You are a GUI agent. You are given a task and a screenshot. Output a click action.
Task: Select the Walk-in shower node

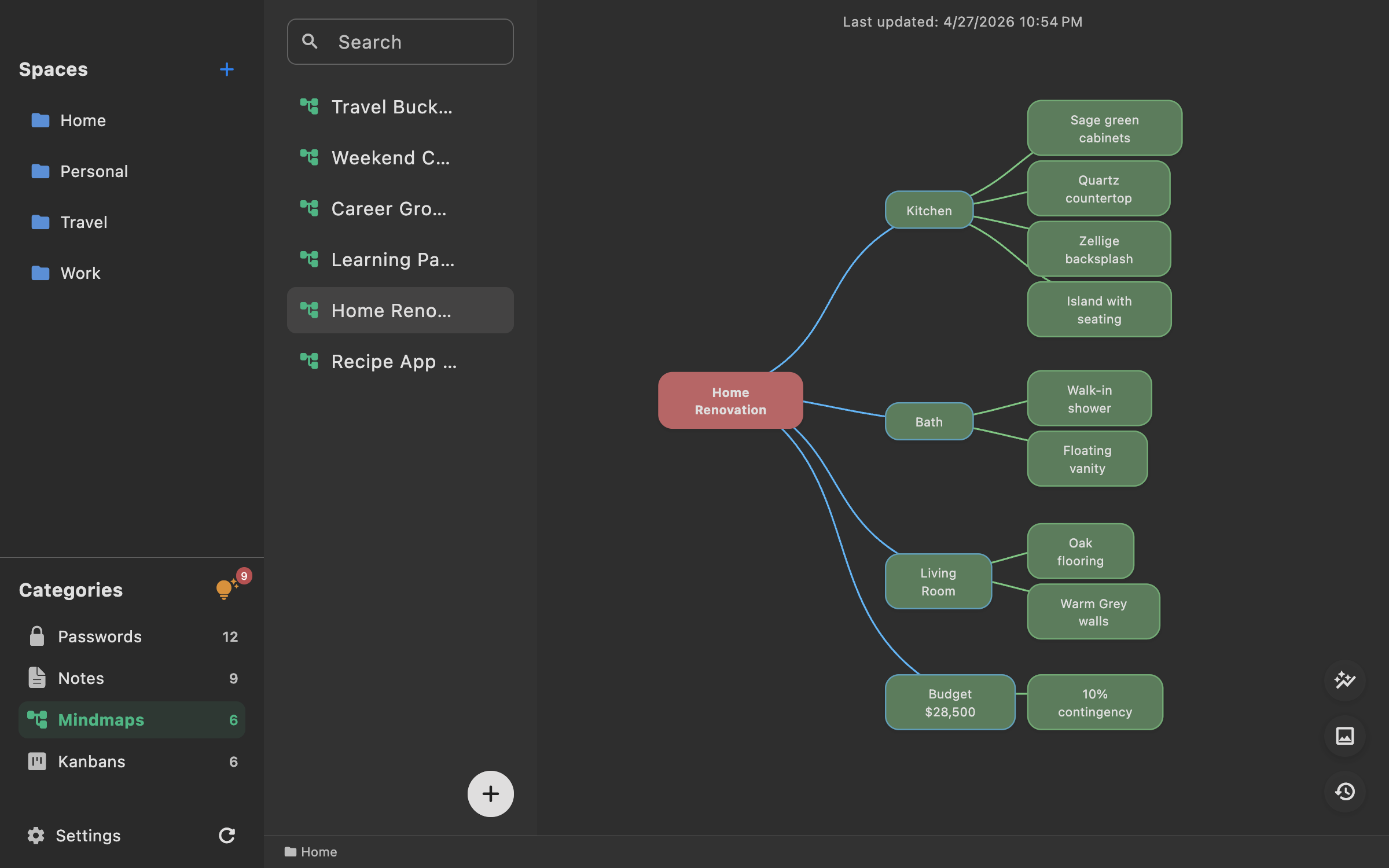point(1089,399)
